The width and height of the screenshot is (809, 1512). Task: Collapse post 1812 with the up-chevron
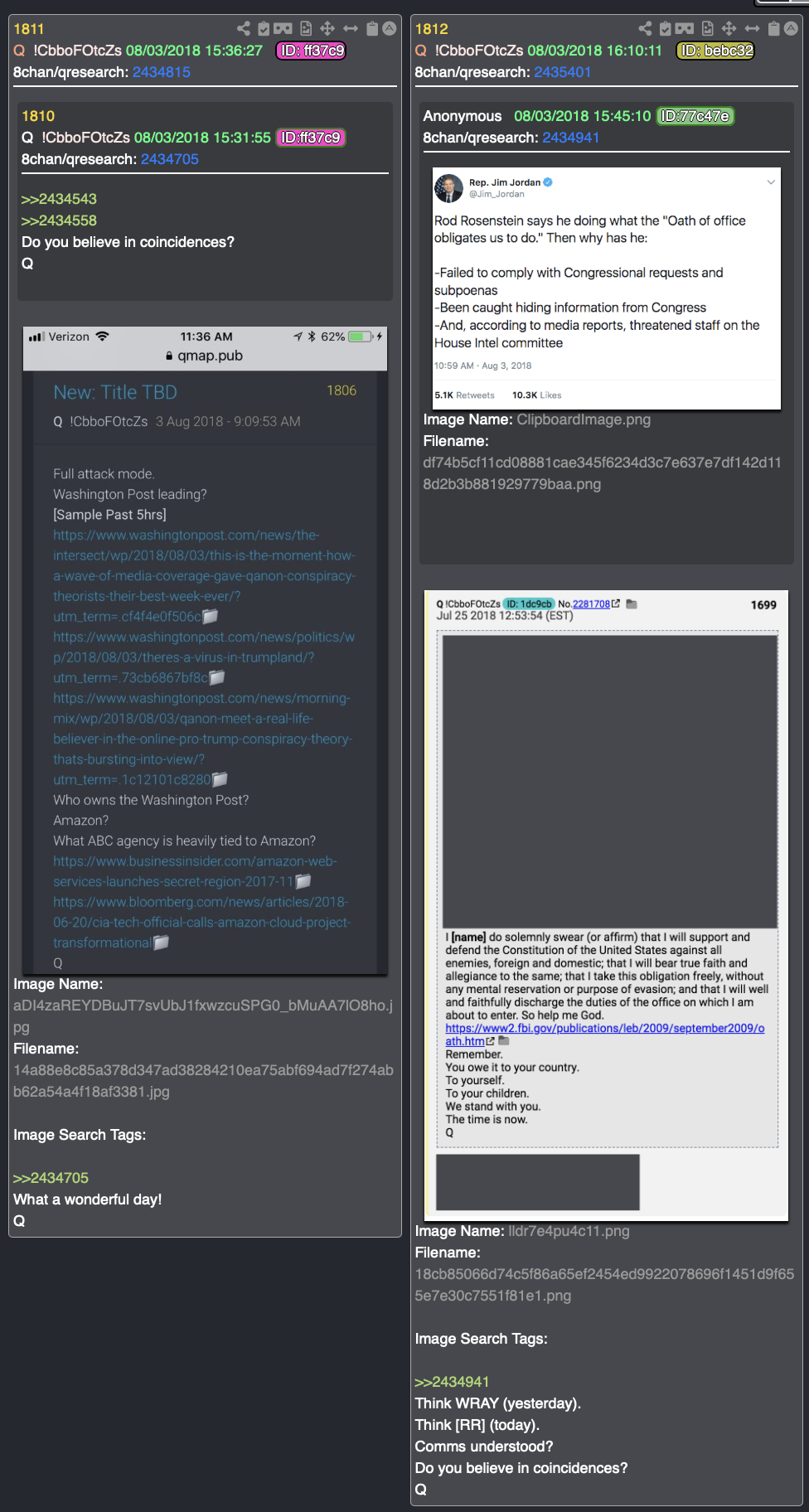(791, 29)
